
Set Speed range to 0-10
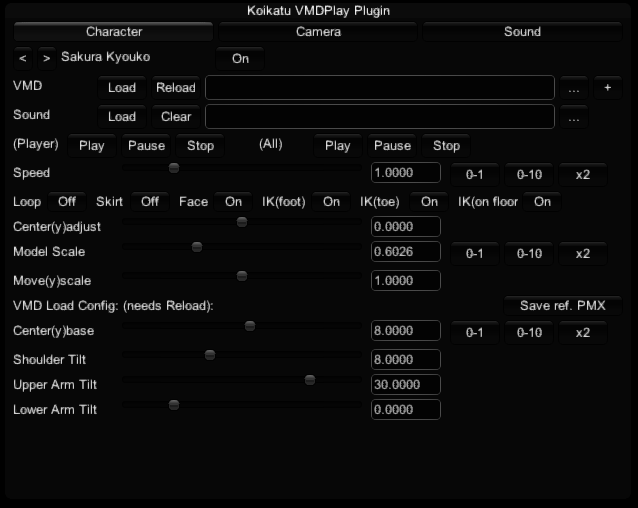point(529,174)
